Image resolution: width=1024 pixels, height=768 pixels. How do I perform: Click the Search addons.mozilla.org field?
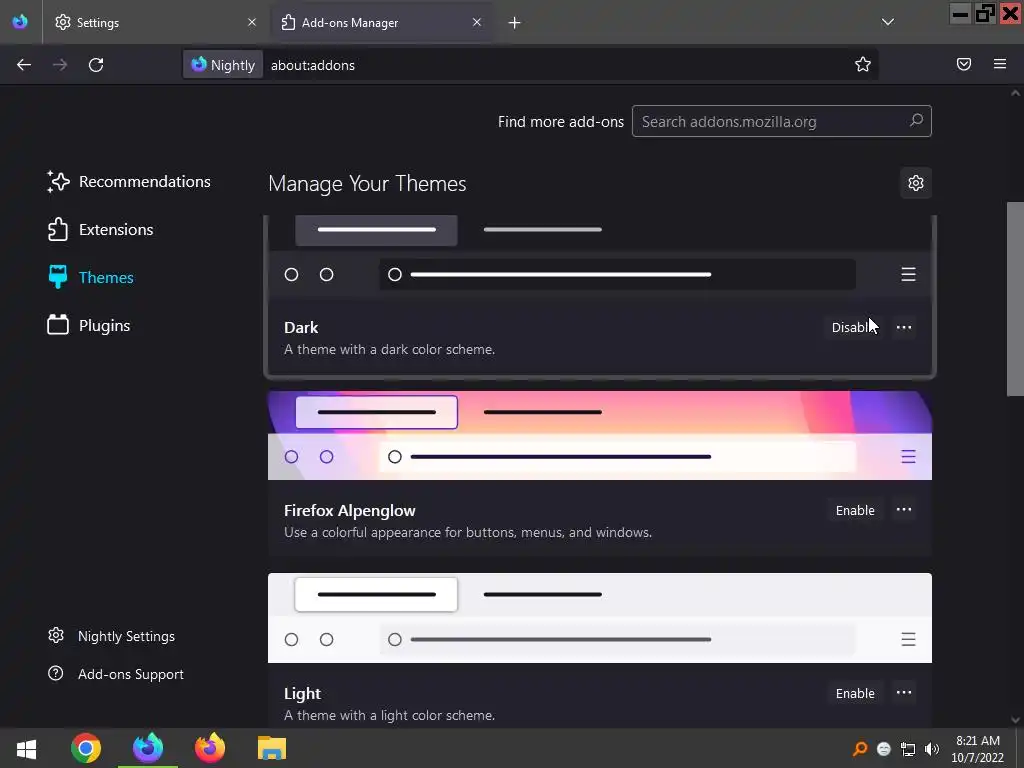click(781, 121)
